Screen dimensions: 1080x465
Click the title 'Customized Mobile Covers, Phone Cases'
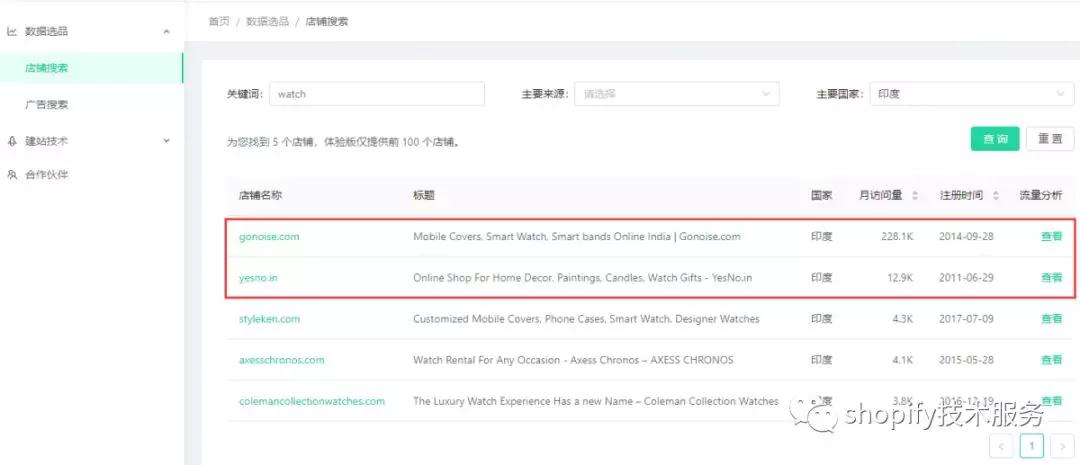point(586,319)
